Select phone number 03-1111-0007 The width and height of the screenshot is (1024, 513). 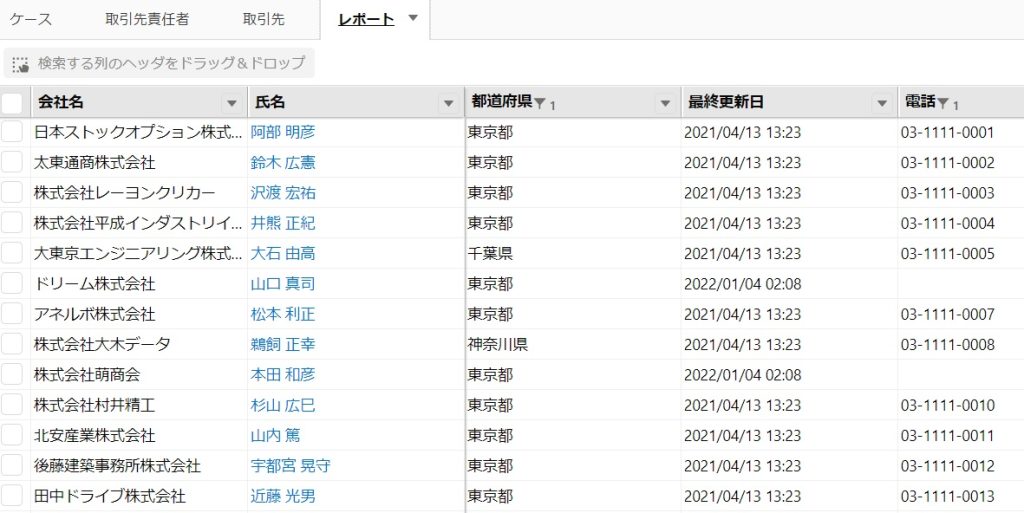coord(948,314)
